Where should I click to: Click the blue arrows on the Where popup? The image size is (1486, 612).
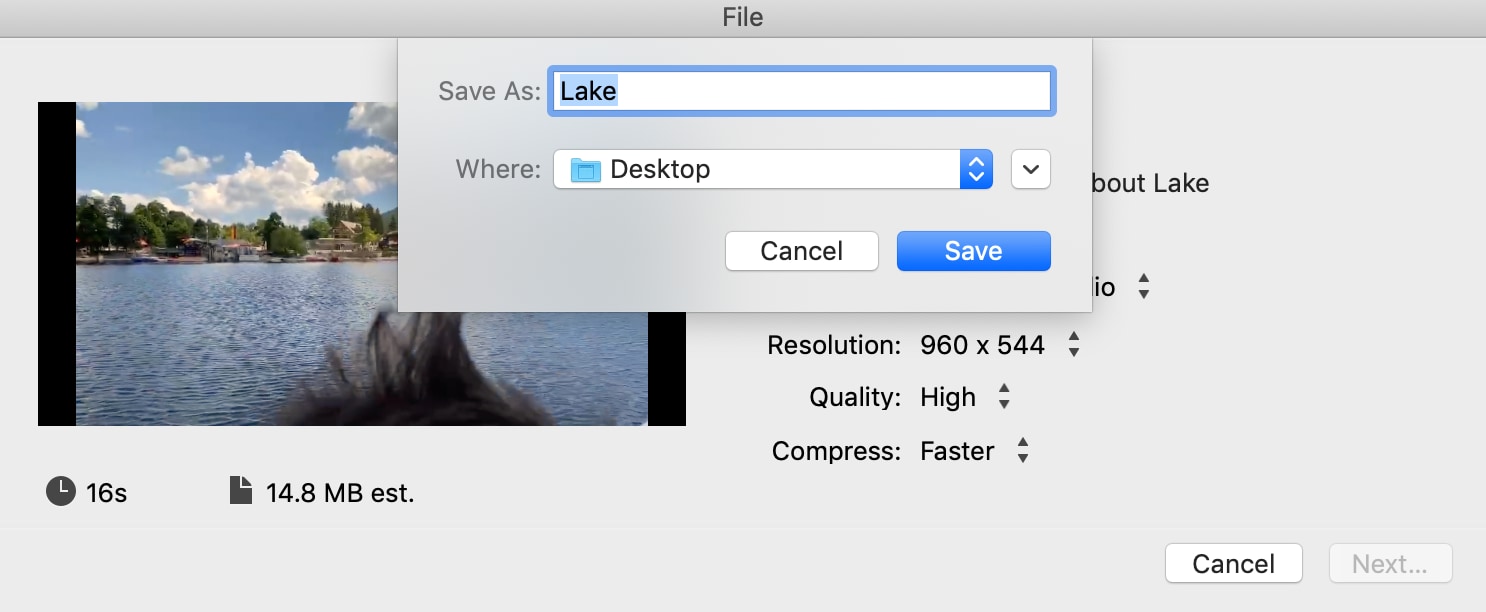[x=976, y=169]
